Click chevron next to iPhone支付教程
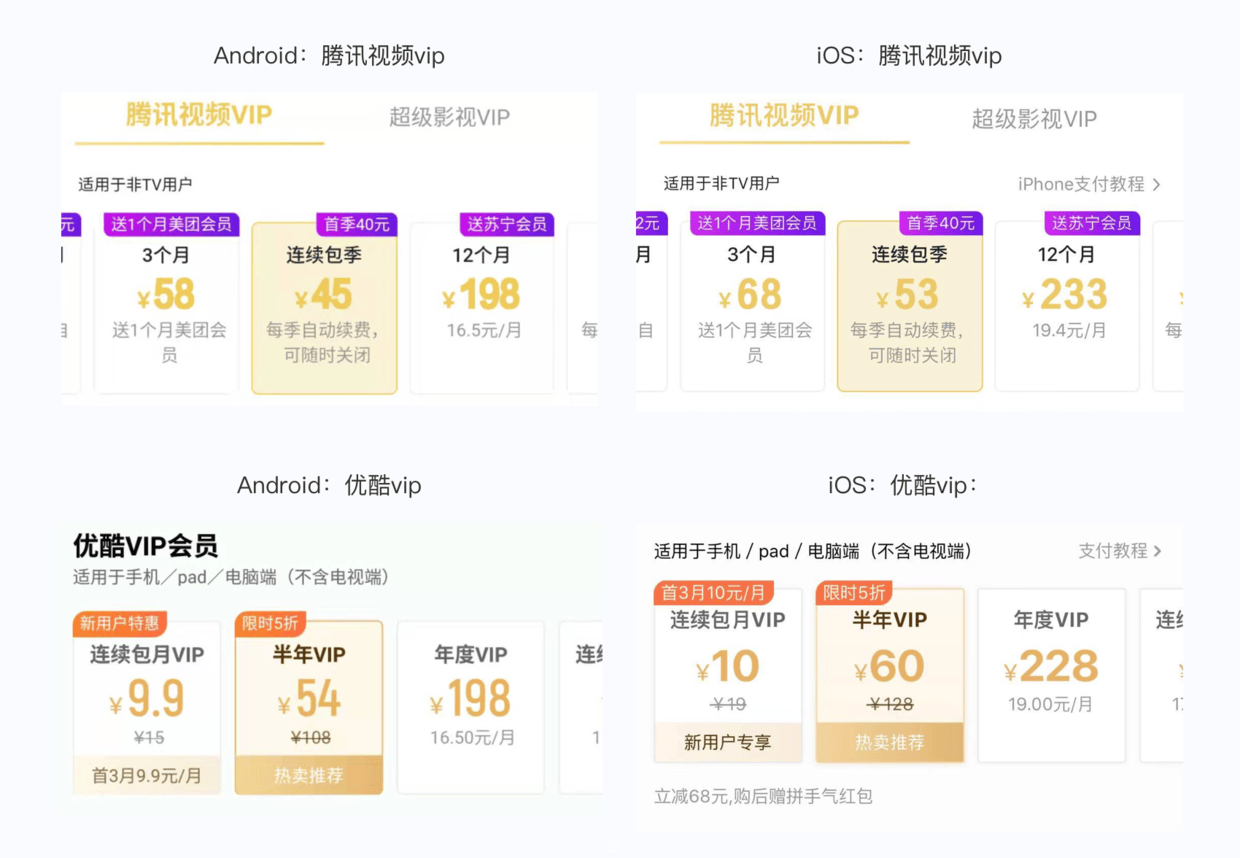The image size is (1240, 858). (x=1157, y=184)
